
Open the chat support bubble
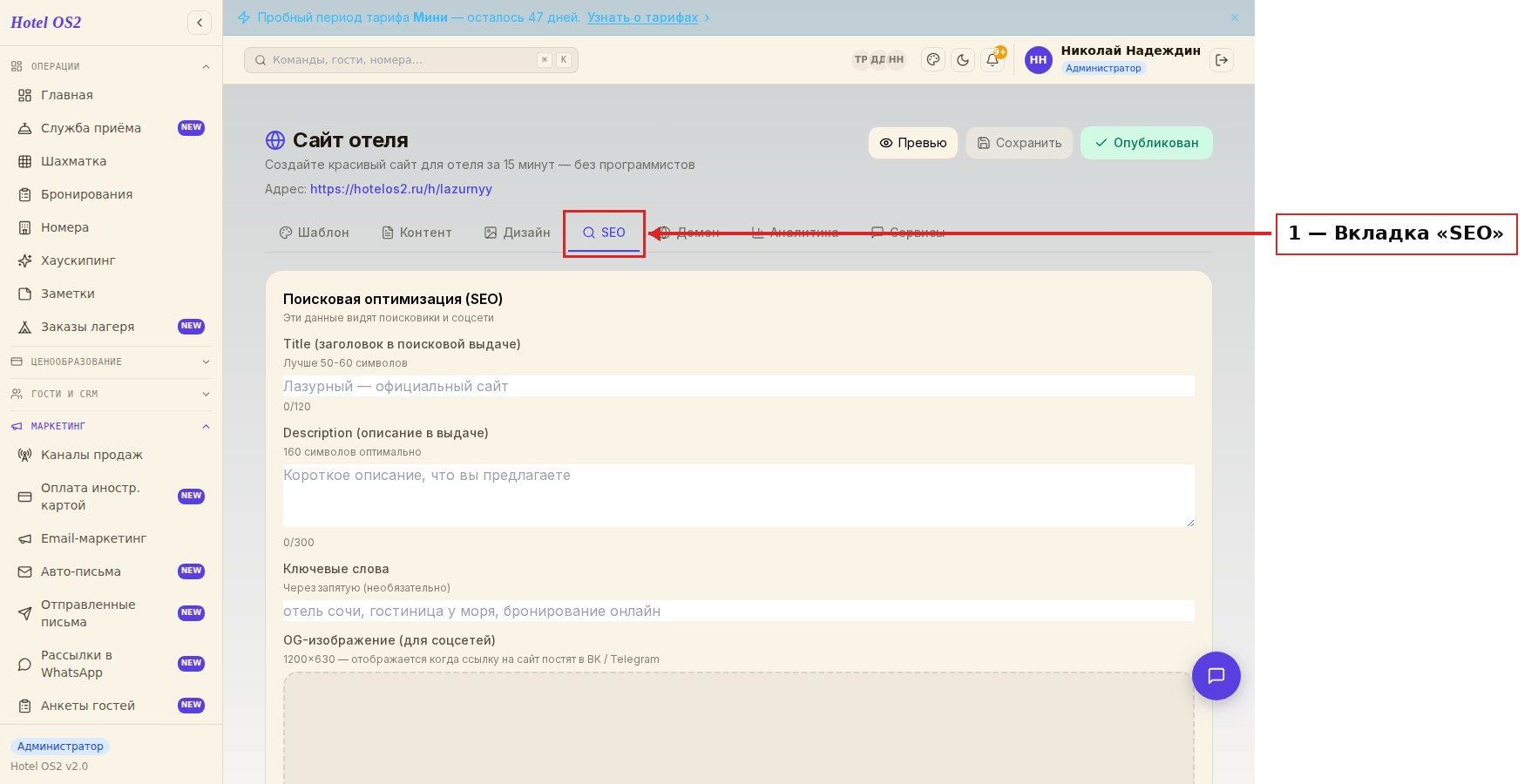(x=1216, y=676)
